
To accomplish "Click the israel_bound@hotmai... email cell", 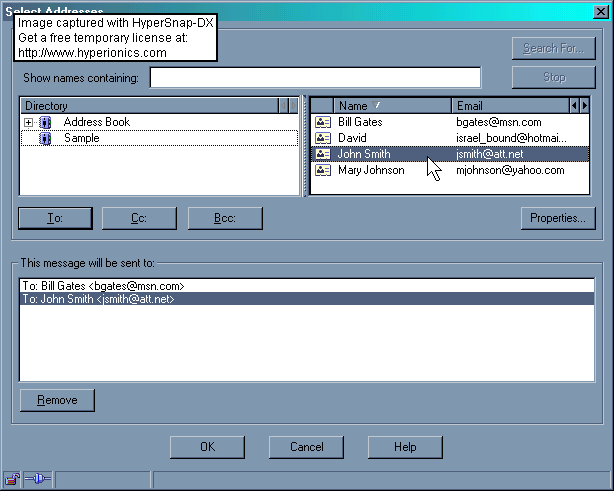I will click(511, 138).
